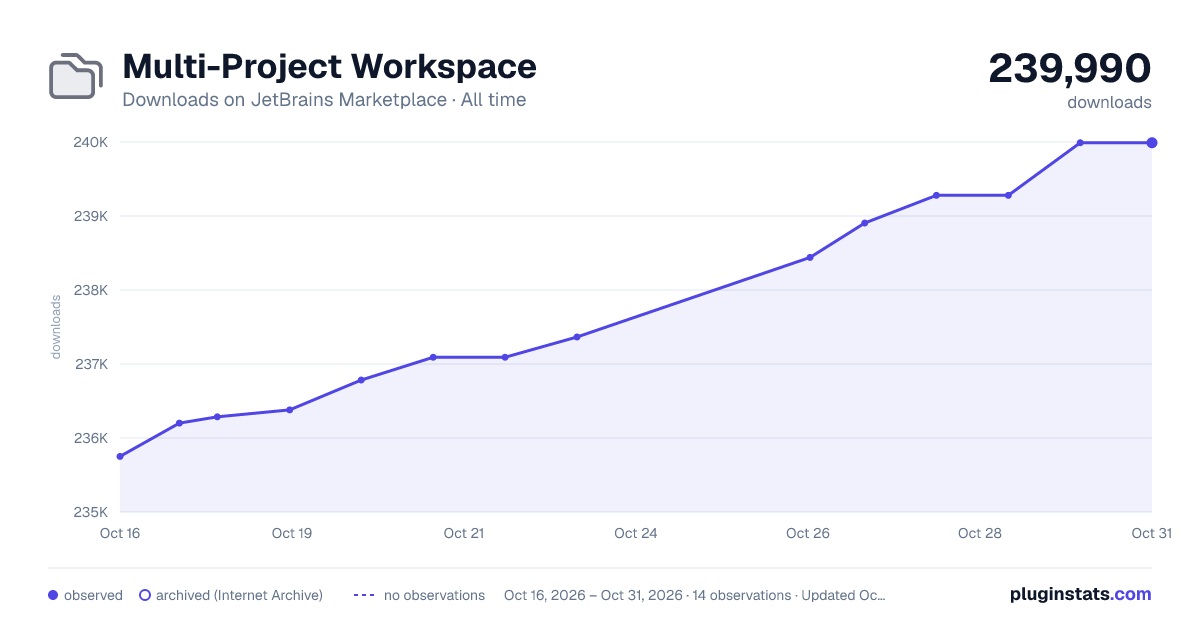1200x630 pixels.
Task: Click the 'downloads' label under the total
Action: pyautogui.click(x=1109, y=102)
